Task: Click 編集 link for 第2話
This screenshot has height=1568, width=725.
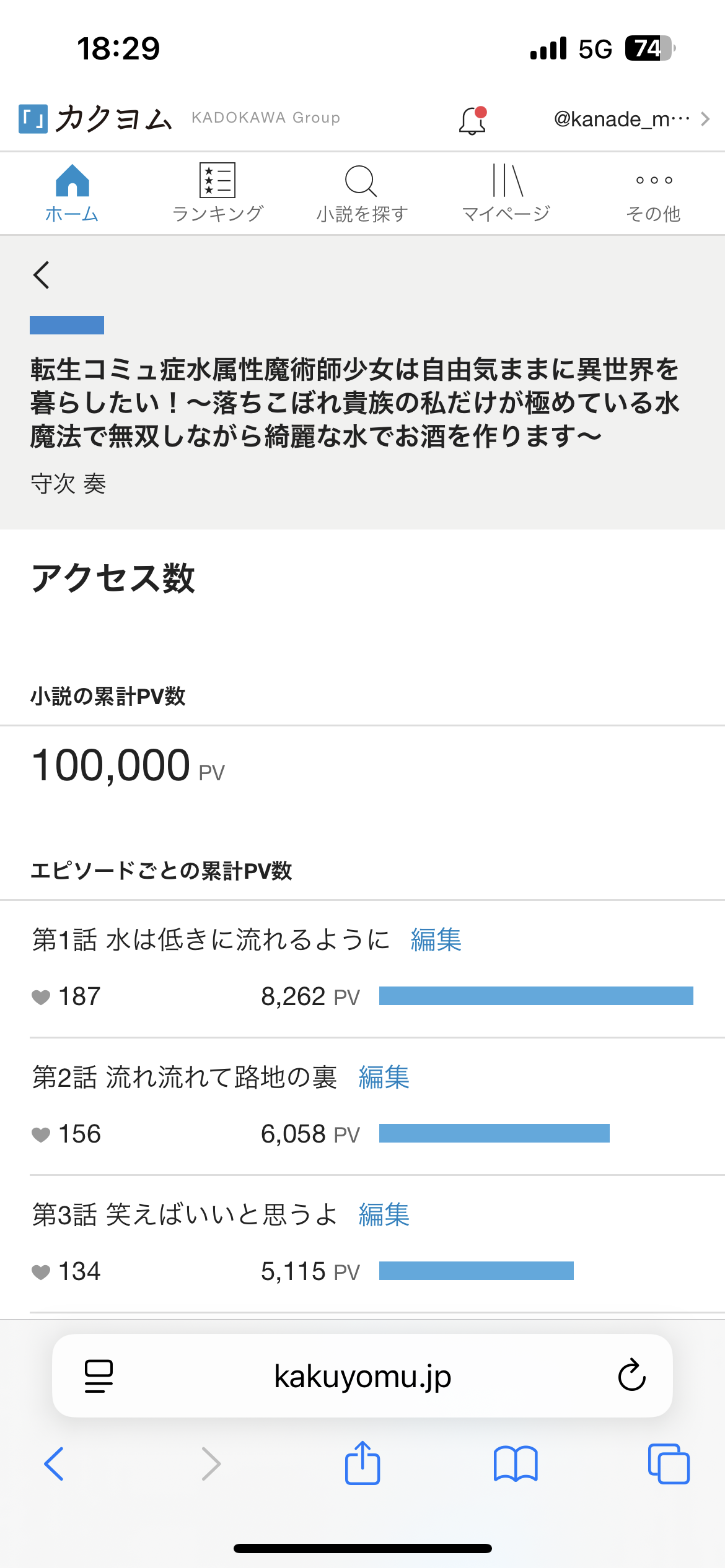Action: coord(384,1077)
